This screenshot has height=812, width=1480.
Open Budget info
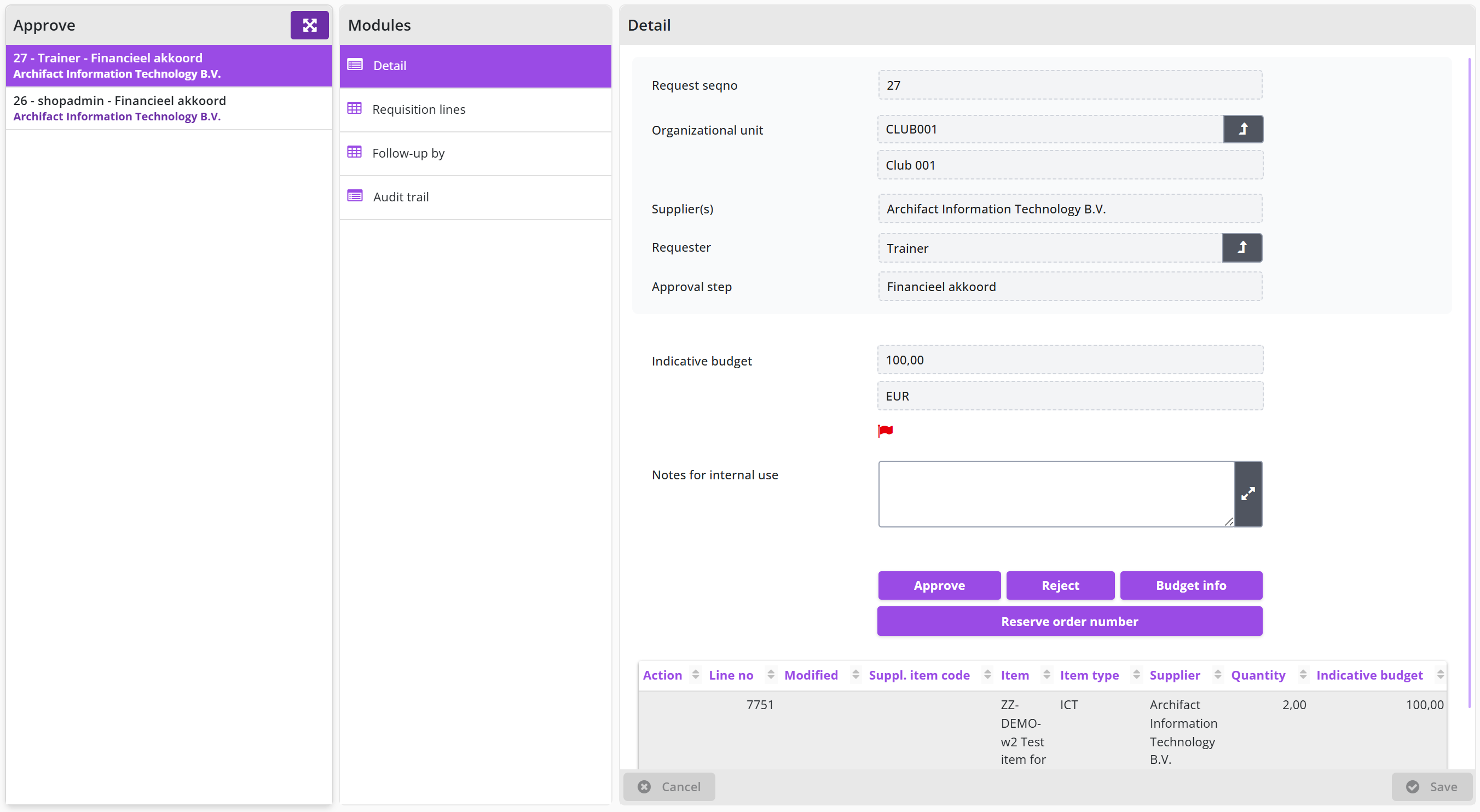(x=1191, y=585)
